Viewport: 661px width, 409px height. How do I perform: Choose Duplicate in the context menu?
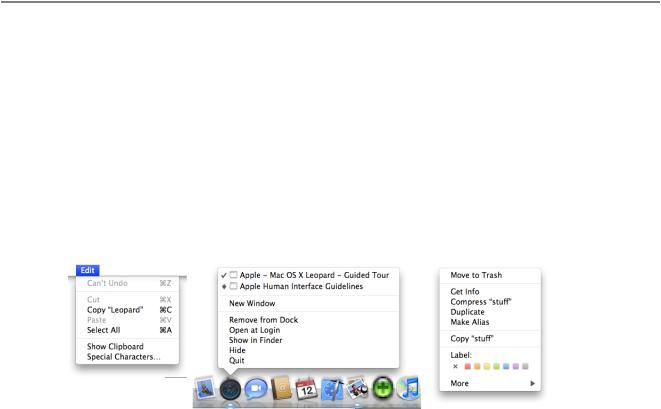click(x=490, y=312)
